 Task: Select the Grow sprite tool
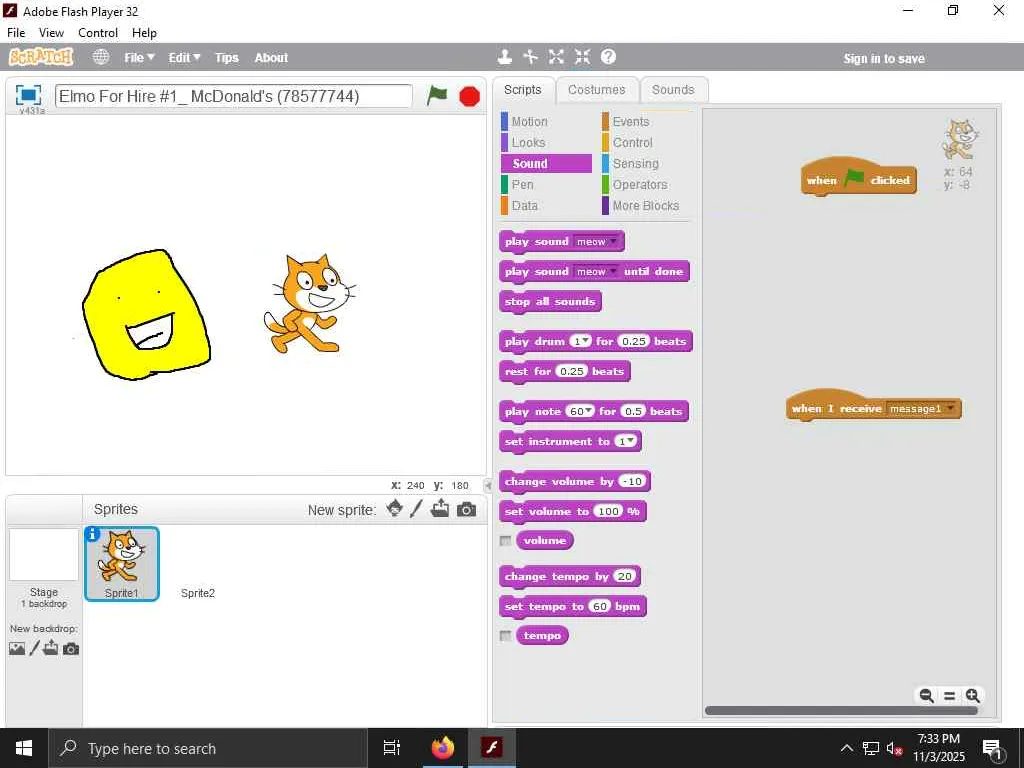(556, 57)
